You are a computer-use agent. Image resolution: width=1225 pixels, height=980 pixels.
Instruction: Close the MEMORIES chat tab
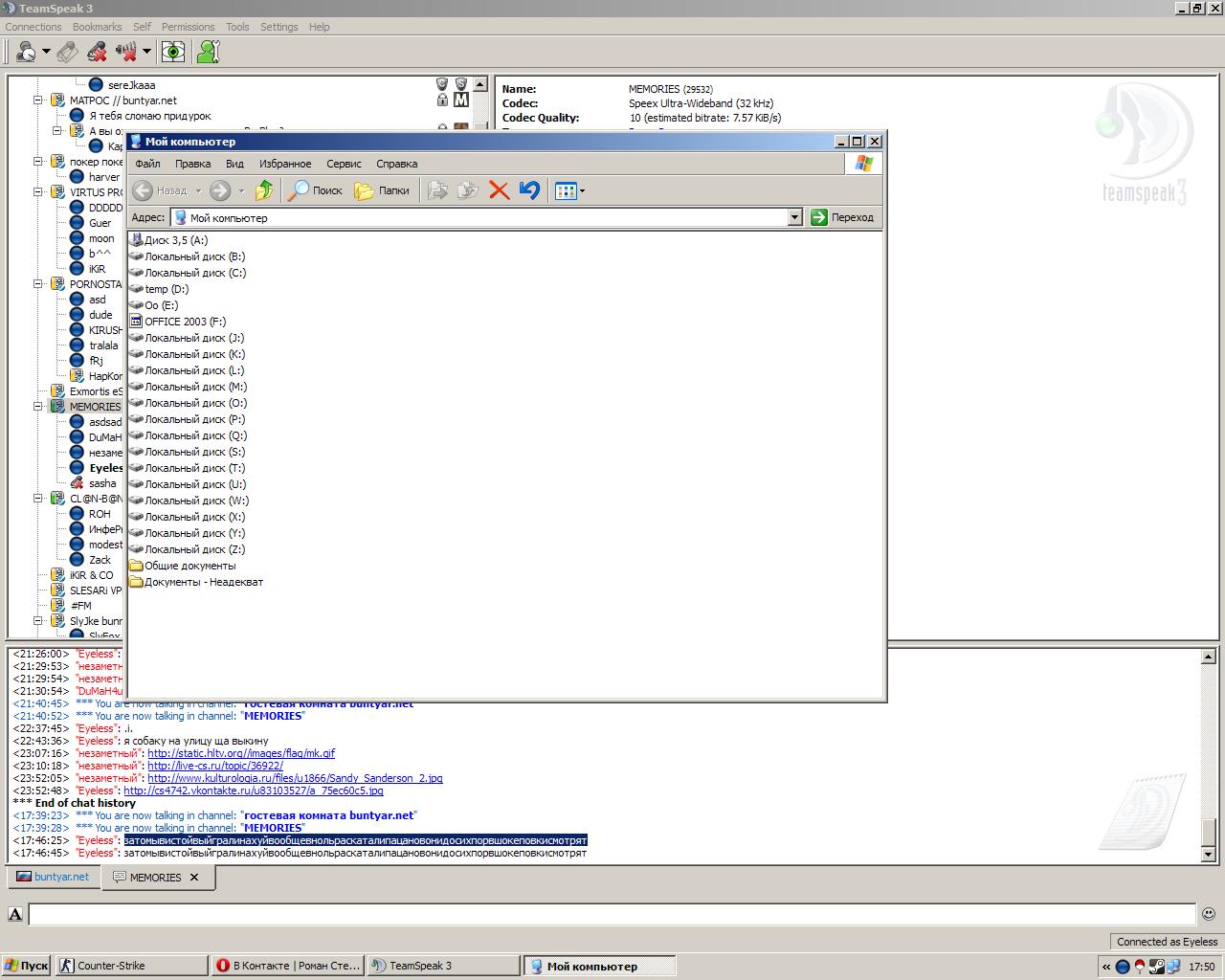[x=194, y=877]
